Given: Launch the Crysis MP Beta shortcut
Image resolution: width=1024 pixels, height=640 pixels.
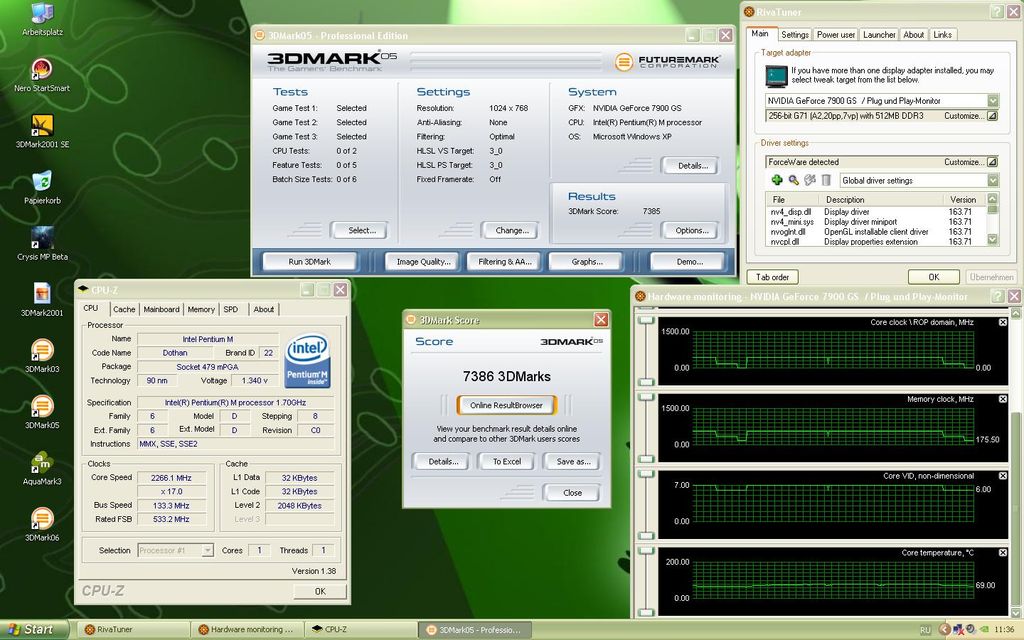Looking at the screenshot, I should pos(42,243).
